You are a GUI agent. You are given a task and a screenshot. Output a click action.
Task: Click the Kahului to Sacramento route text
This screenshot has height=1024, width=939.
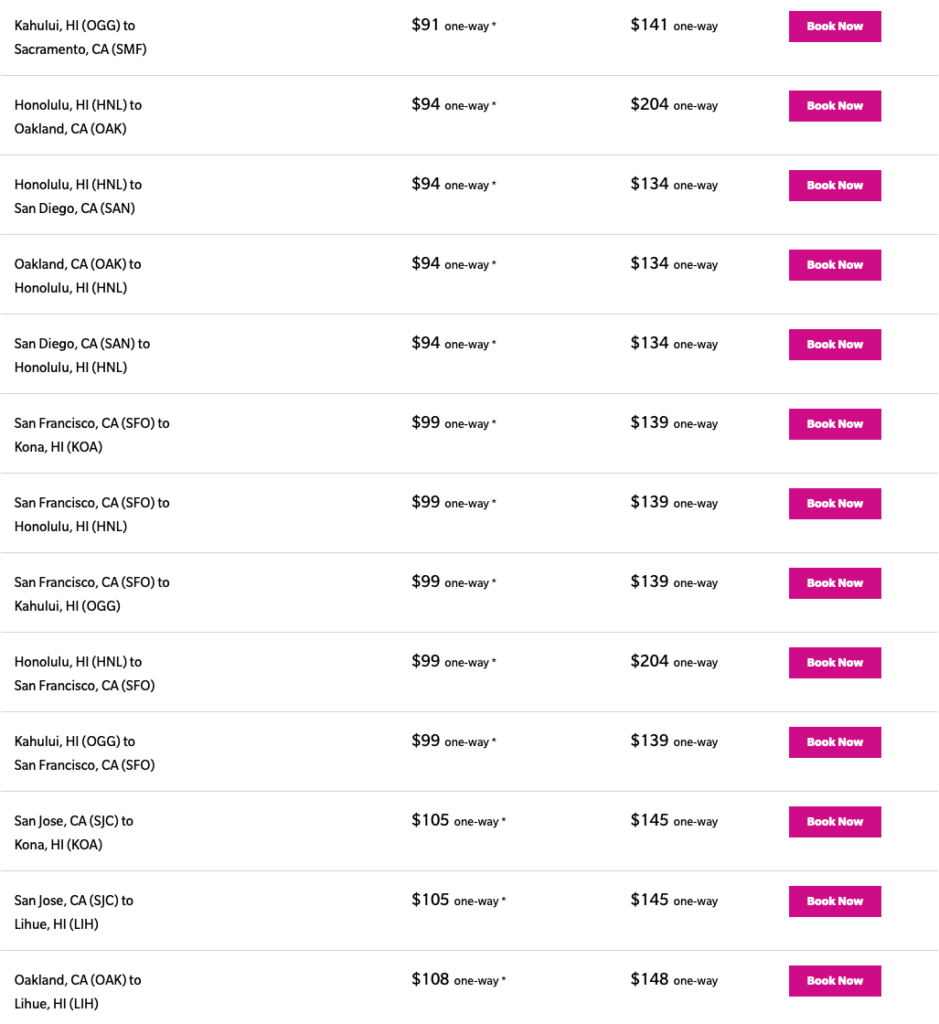point(80,37)
